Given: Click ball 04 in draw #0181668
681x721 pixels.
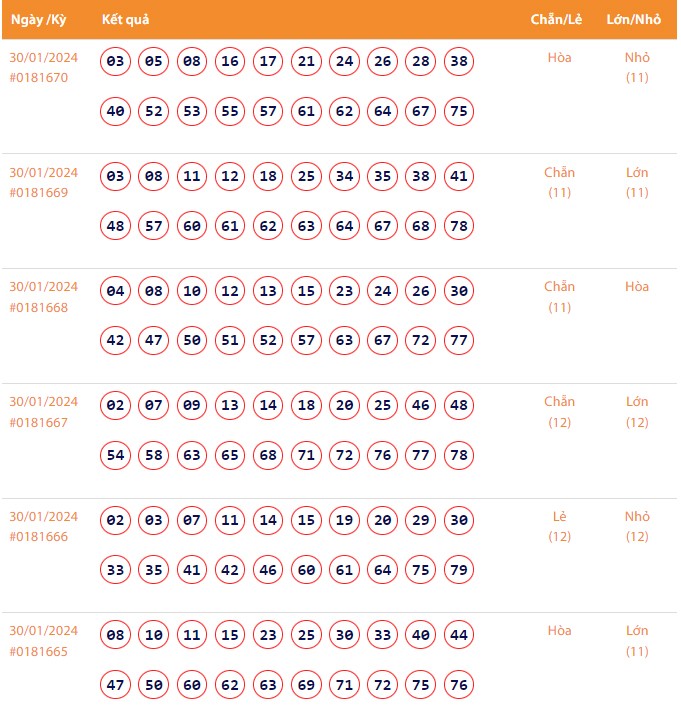Looking at the screenshot, I should (x=116, y=292).
